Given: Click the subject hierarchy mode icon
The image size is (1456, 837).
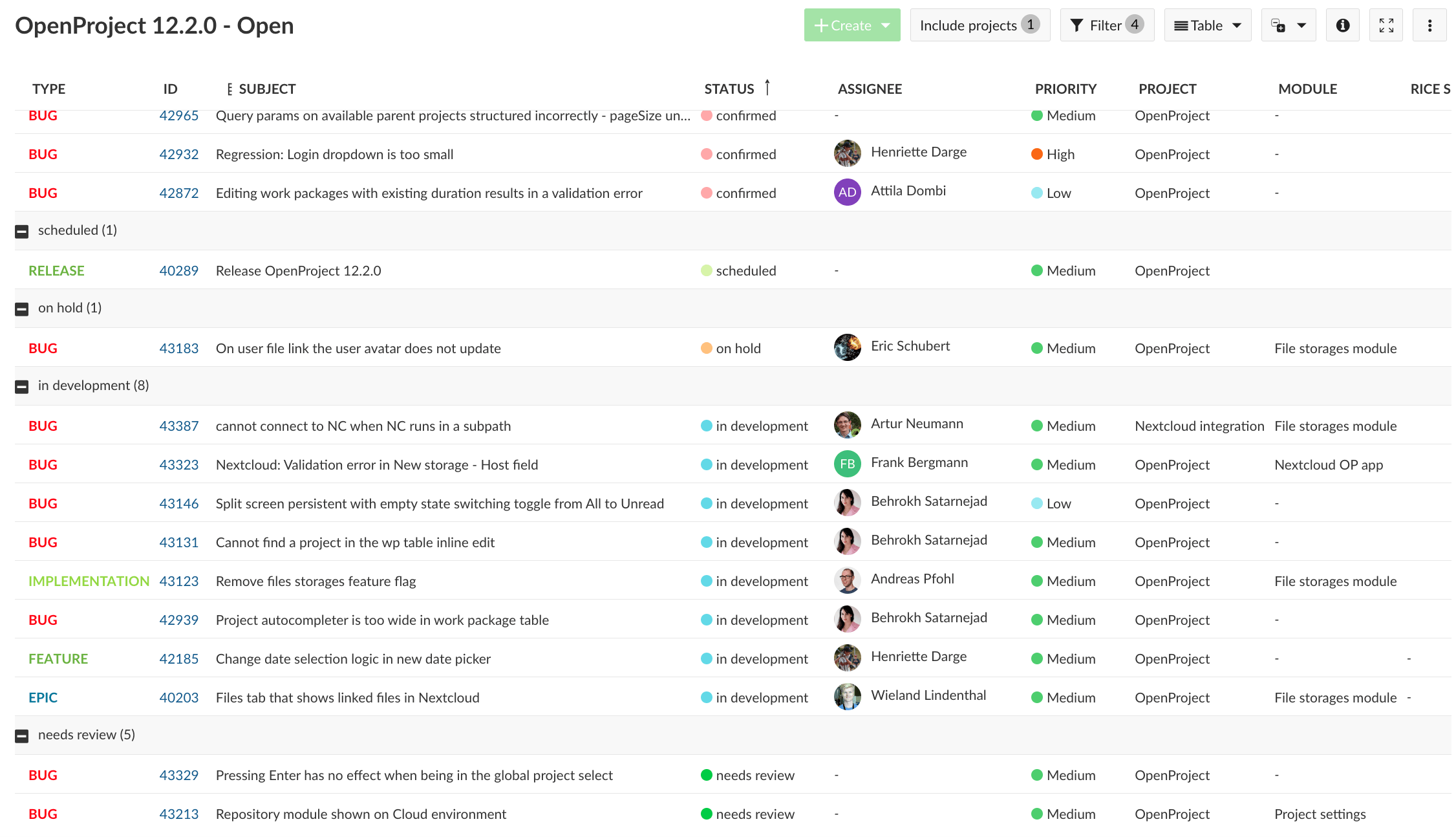Looking at the screenshot, I should (x=230, y=89).
